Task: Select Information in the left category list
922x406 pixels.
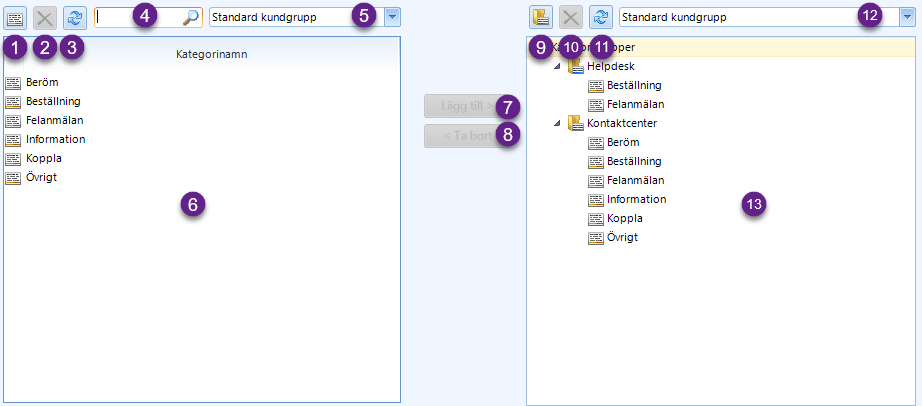Action: [x=56, y=139]
